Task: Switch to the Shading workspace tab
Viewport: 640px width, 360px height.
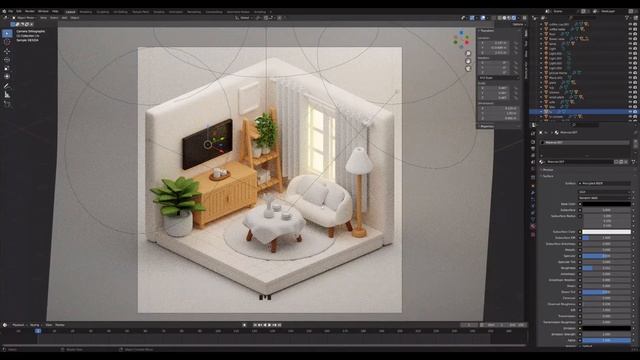Action: coord(159,12)
